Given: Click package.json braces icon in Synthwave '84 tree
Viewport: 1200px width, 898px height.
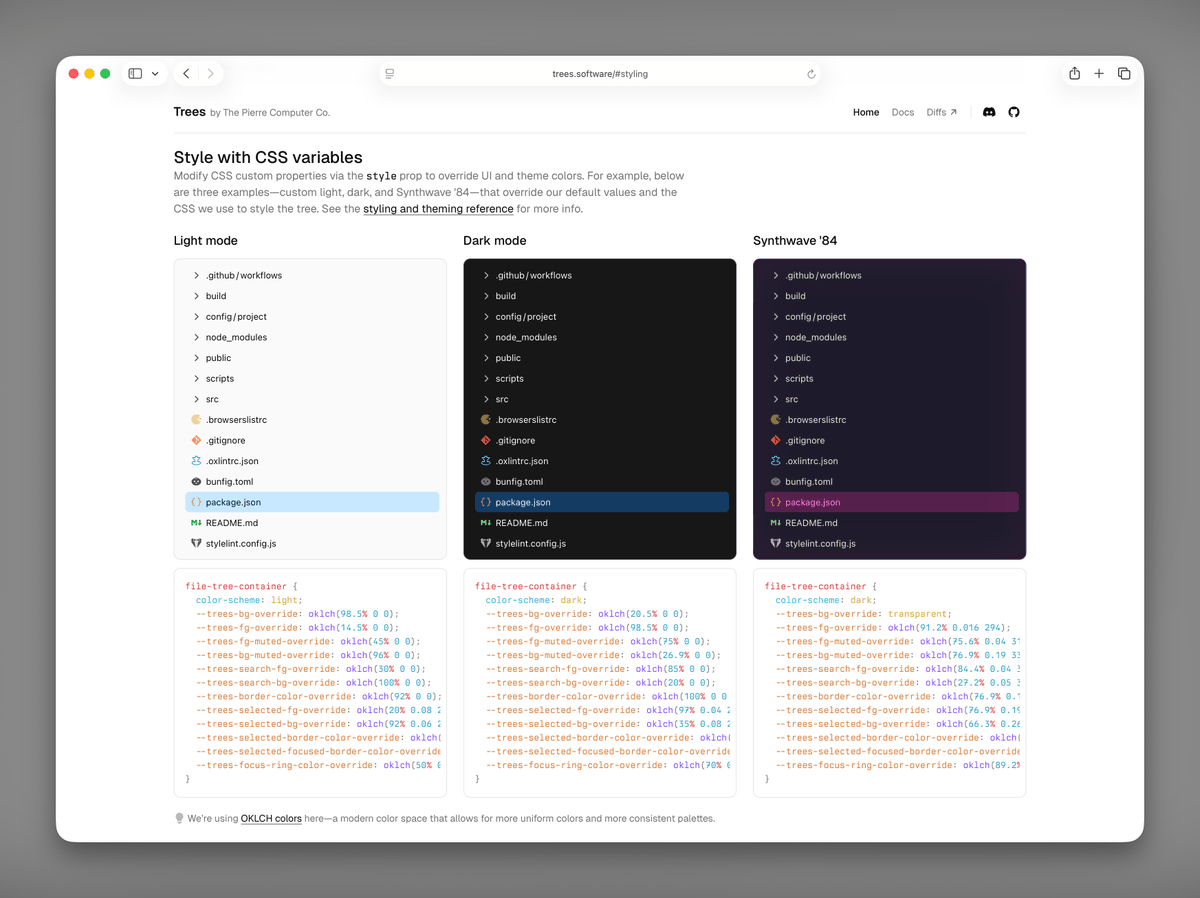Looking at the screenshot, I should click(776, 502).
